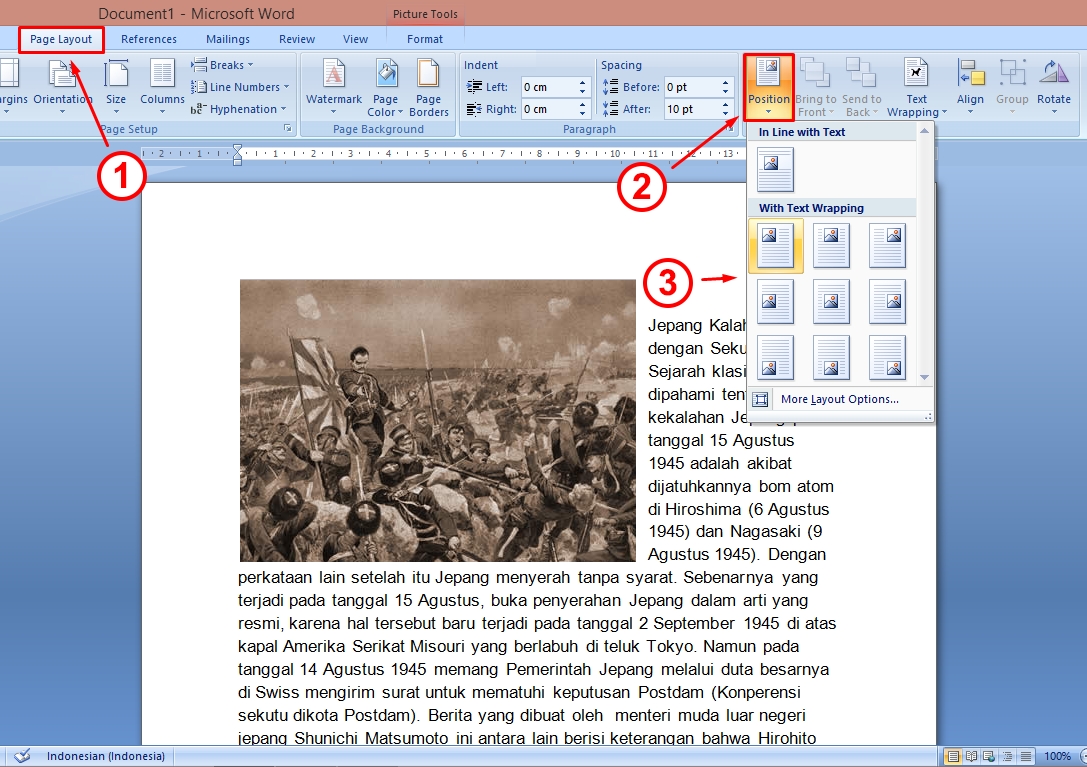
Task: Open the Text Wrapping menu
Action: [916, 86]
